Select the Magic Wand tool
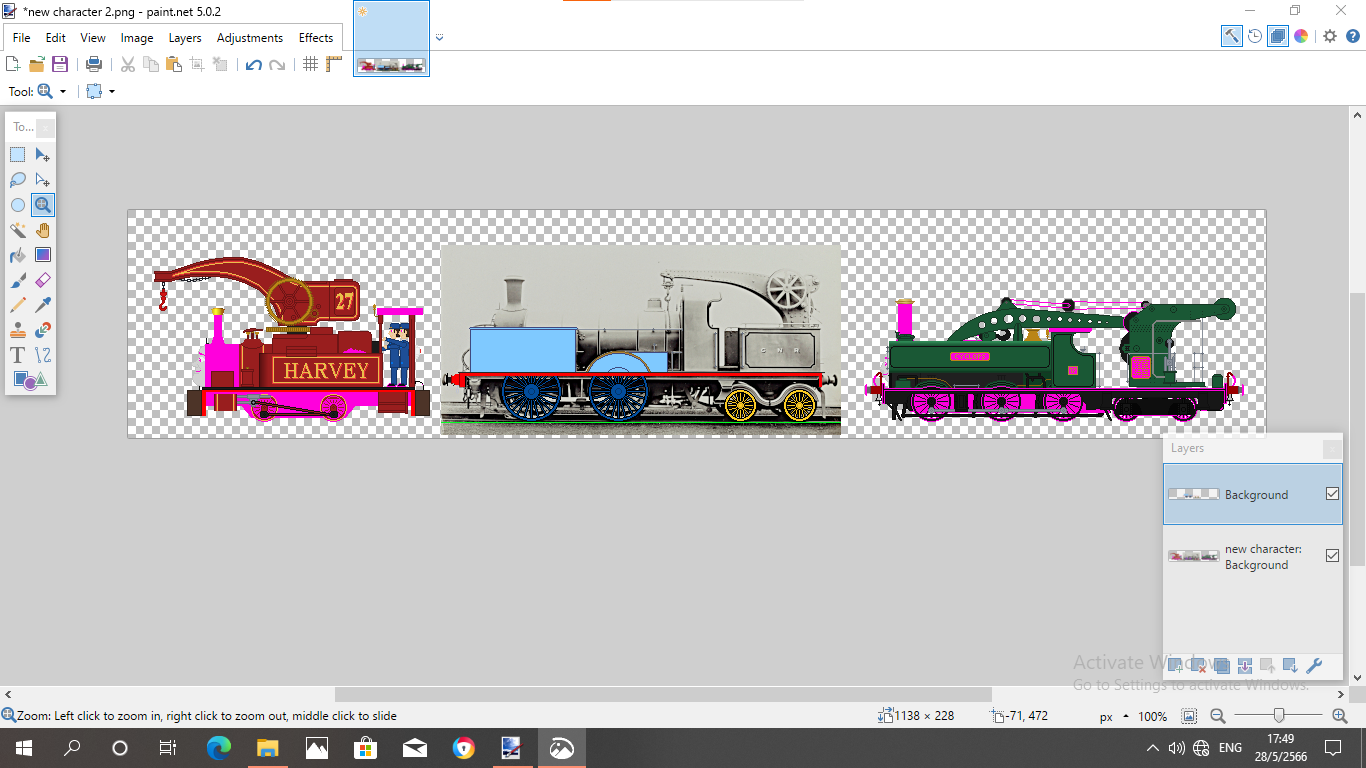Screen dimensions: 1366x768 coord(18,230)
